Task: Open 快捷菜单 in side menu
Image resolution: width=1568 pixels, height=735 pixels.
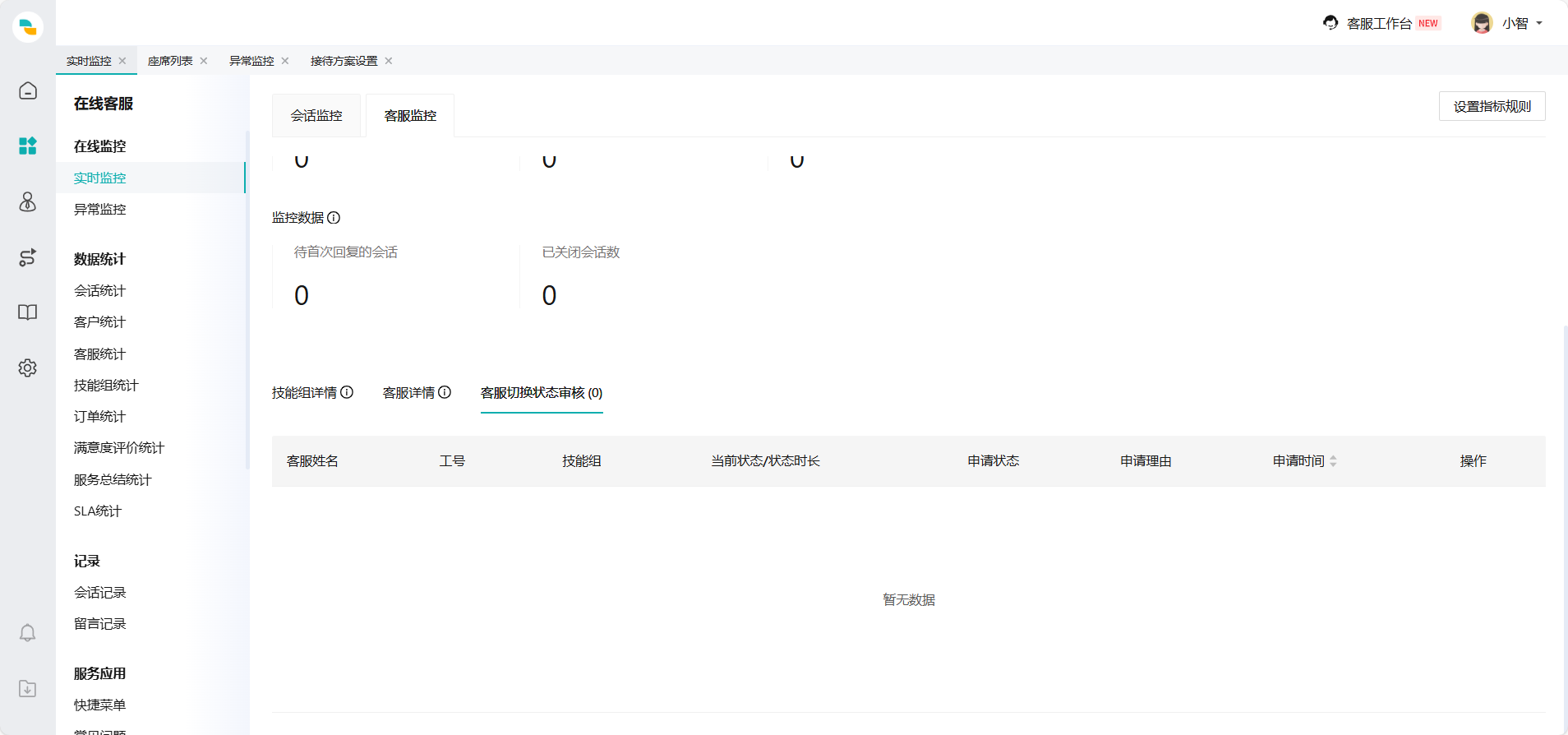Action: (99, 705)
